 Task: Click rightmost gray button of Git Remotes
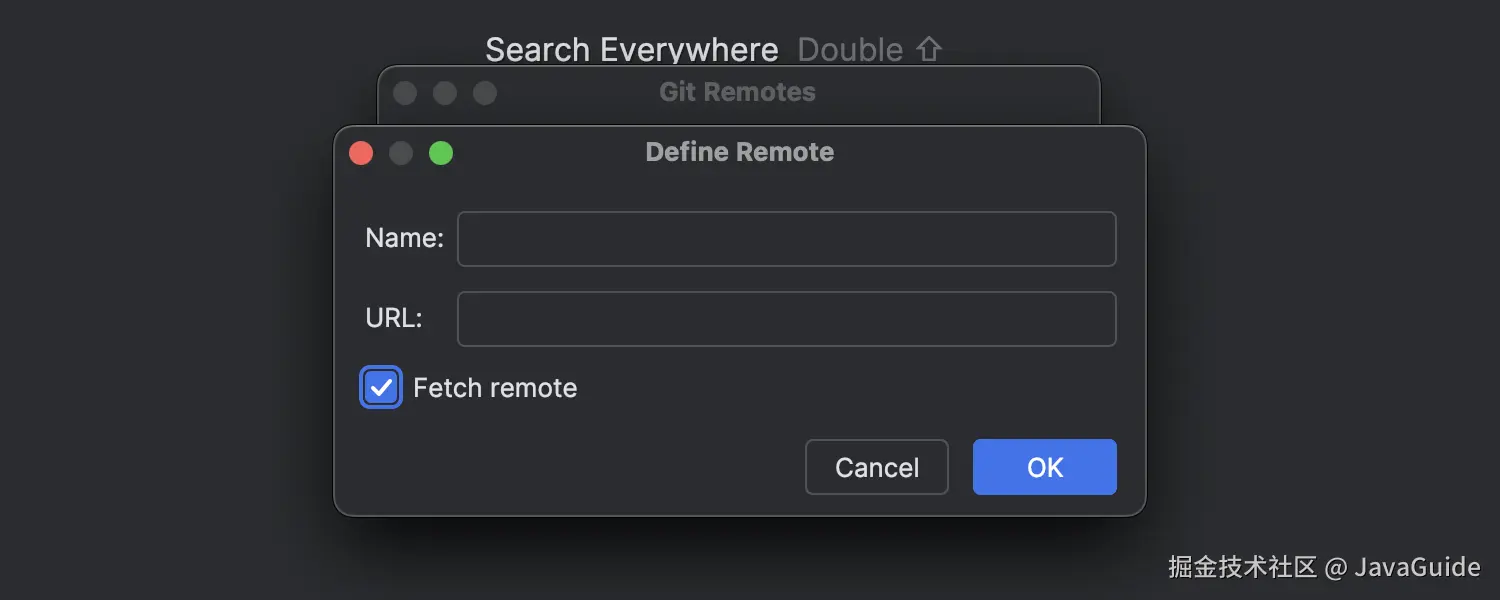pyautogui.click(x=485, y=93)
